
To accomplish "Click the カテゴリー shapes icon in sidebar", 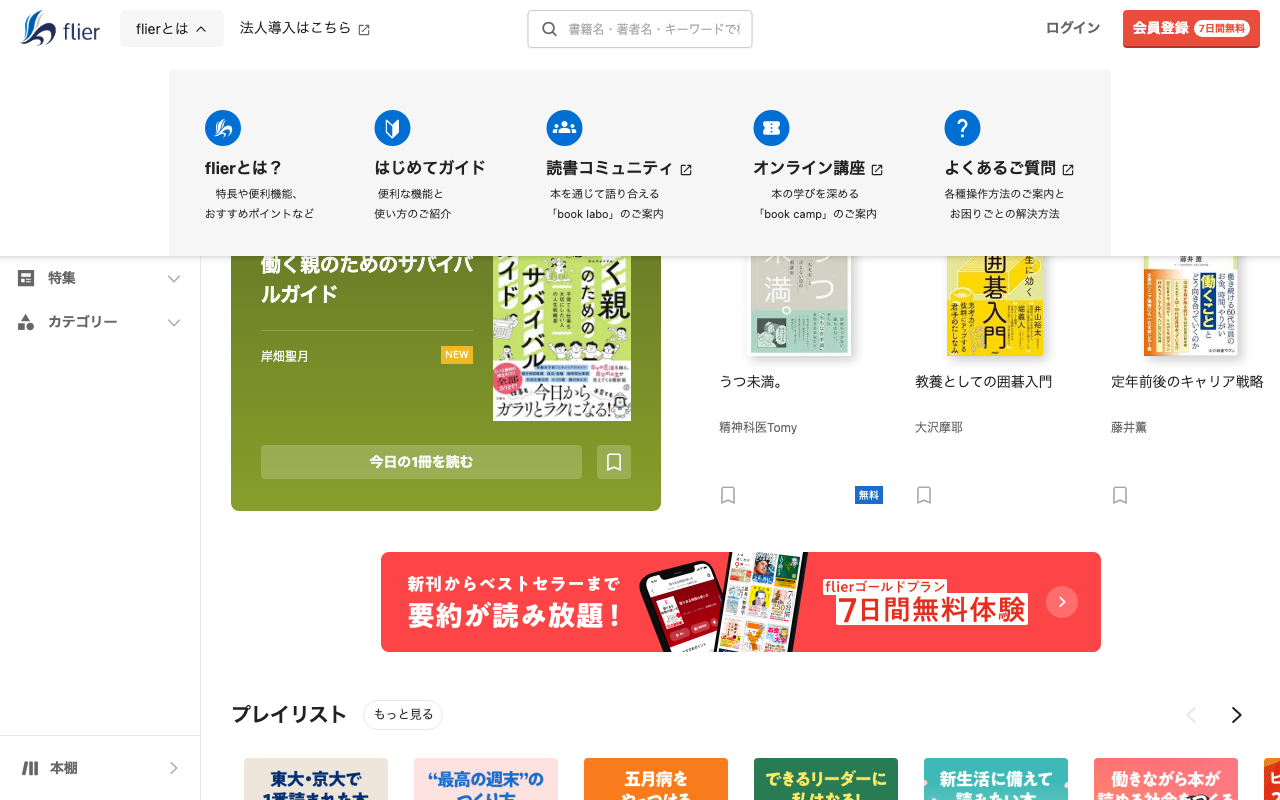I will pos(26,322).
